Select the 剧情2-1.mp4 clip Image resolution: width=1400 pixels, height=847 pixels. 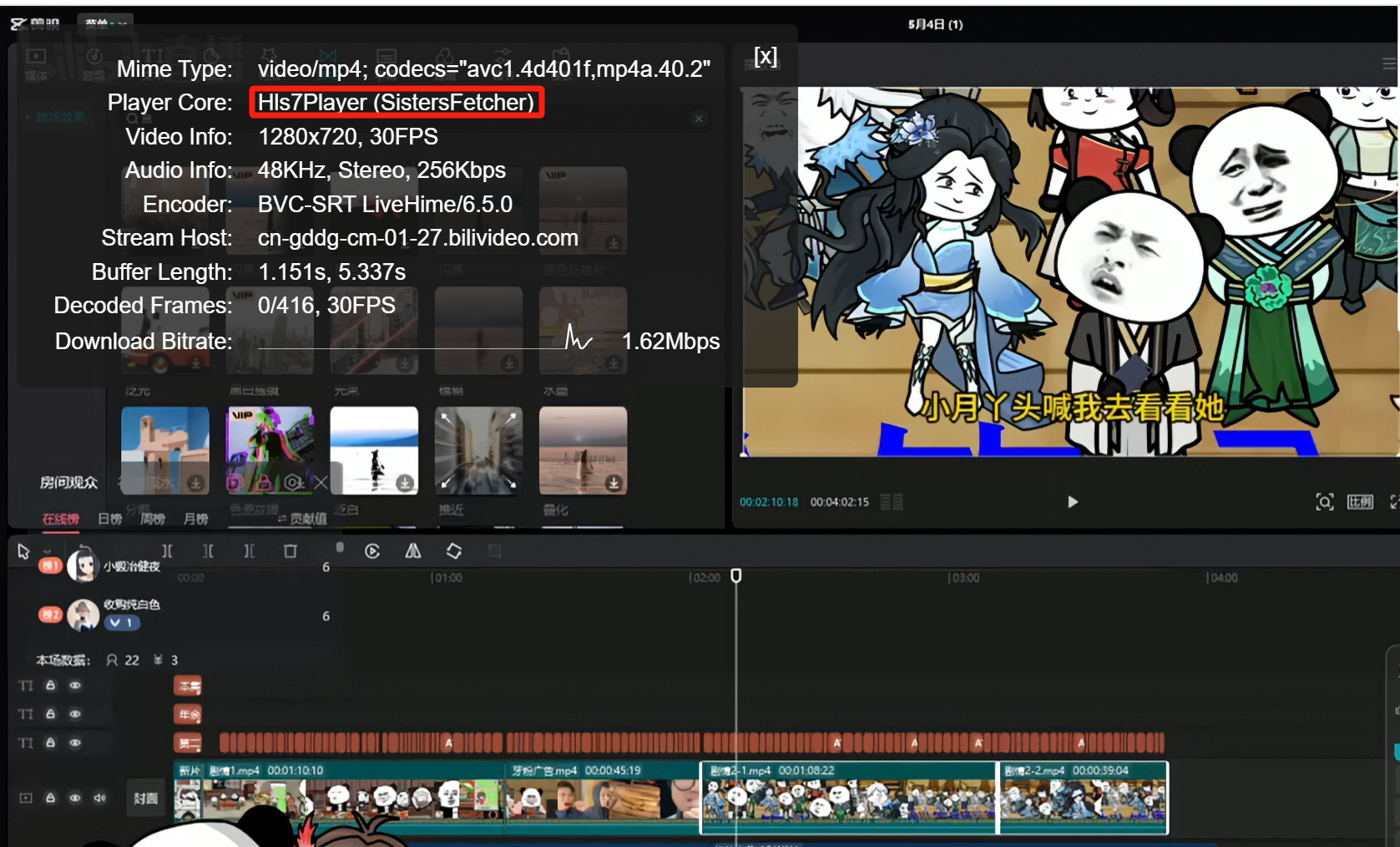(849, 798)
